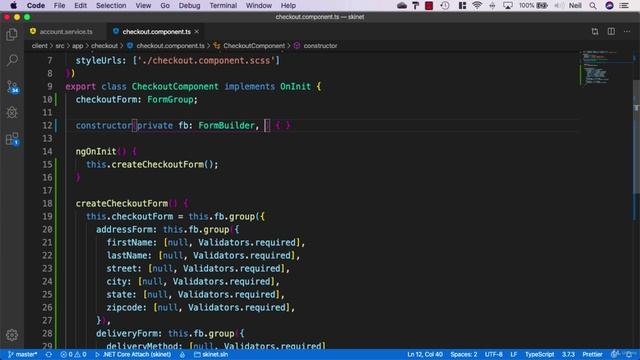Open the View menu
The width and height of the screenshot is (640, 360).
coord(143,5)
